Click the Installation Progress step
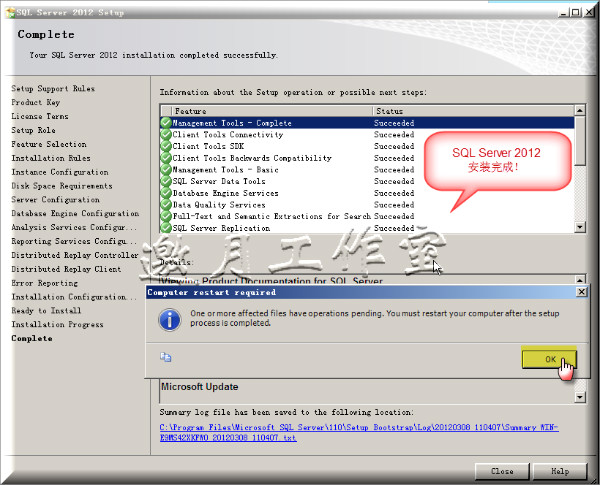This screenshot has width=600, height=485. pos(57,324)
